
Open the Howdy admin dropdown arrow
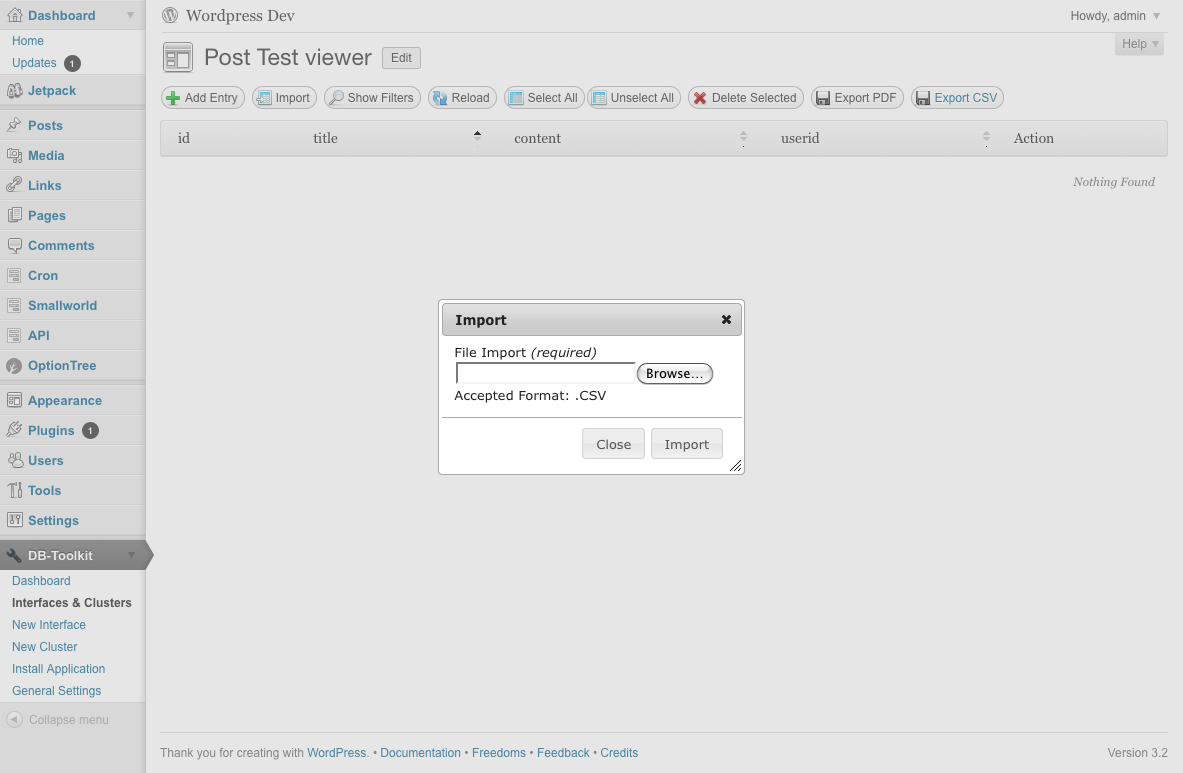(x=1156, y=16)
